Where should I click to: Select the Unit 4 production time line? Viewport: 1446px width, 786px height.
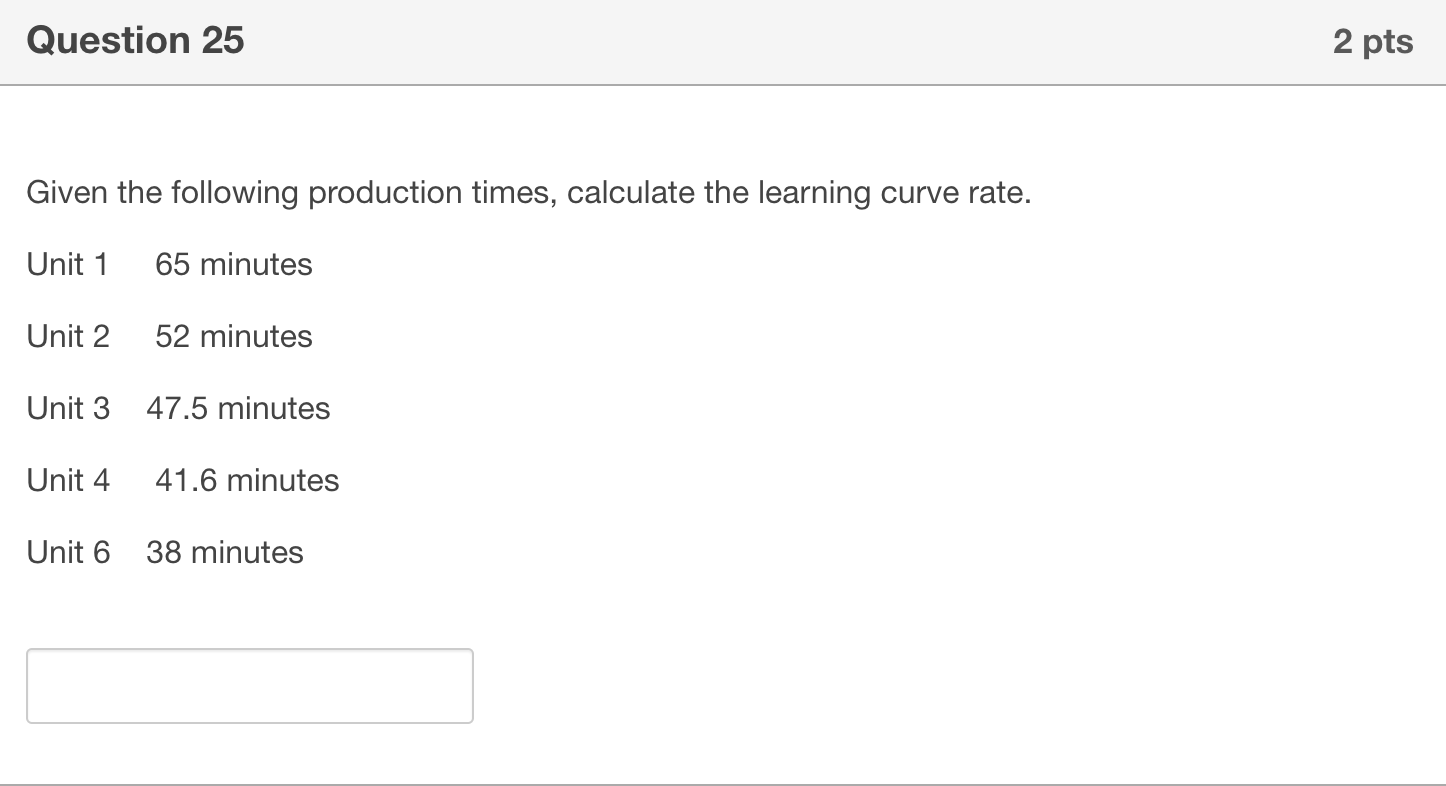(183, 480)
